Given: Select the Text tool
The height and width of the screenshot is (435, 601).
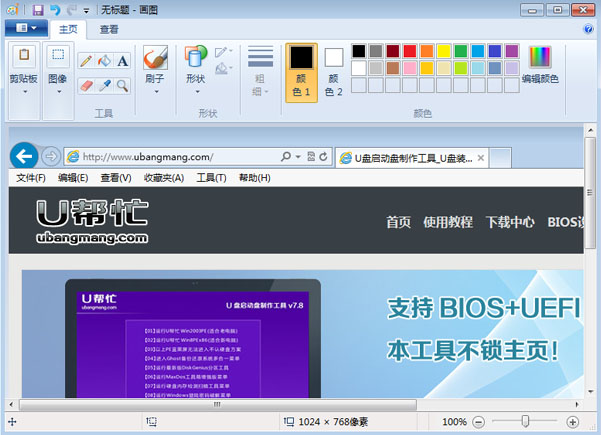Looking at the screenshot, I should tap(122, 61).
